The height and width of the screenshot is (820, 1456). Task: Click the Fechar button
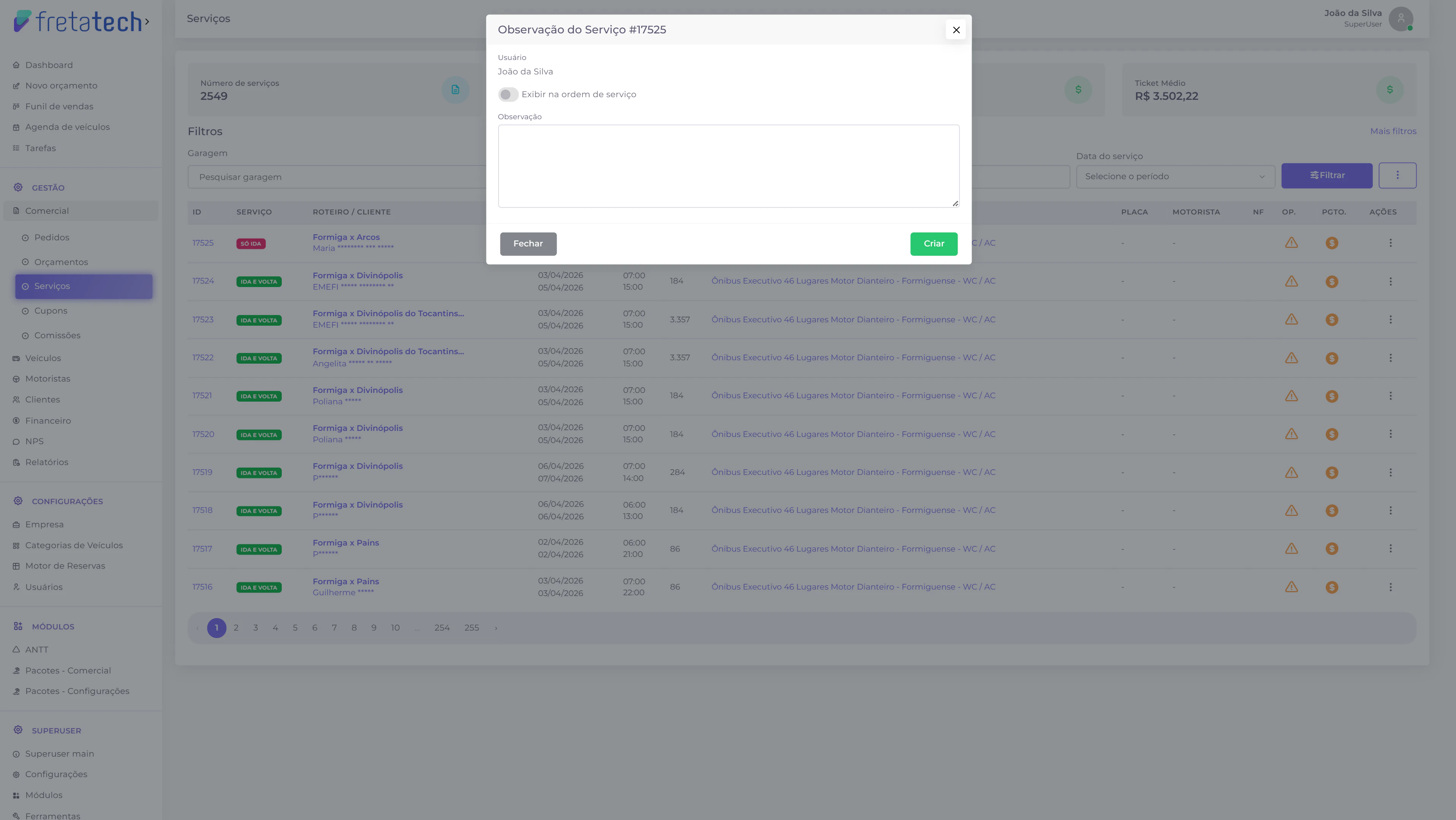coord(527,244)
